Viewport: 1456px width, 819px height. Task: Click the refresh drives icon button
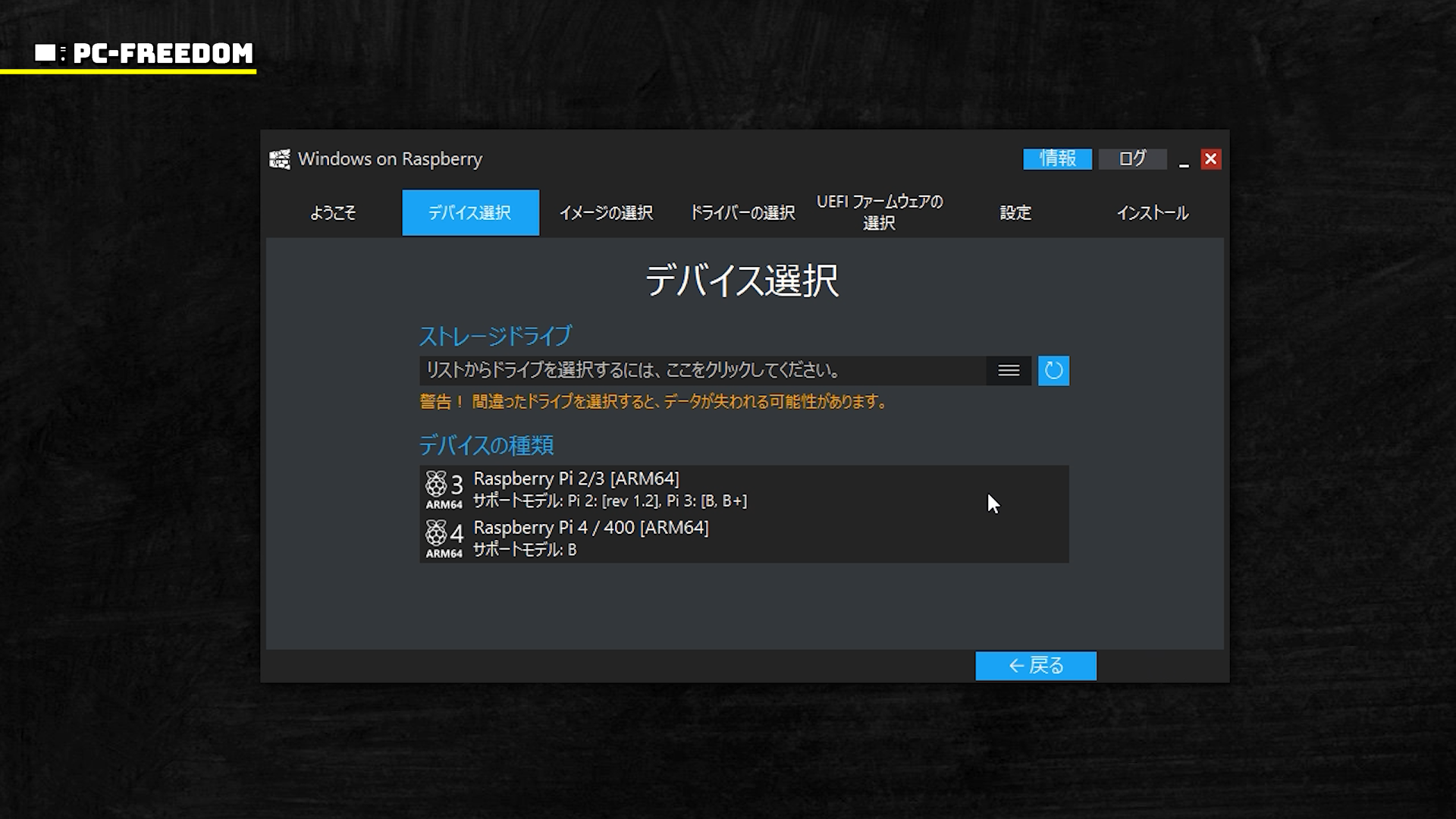pos(1053,371)
